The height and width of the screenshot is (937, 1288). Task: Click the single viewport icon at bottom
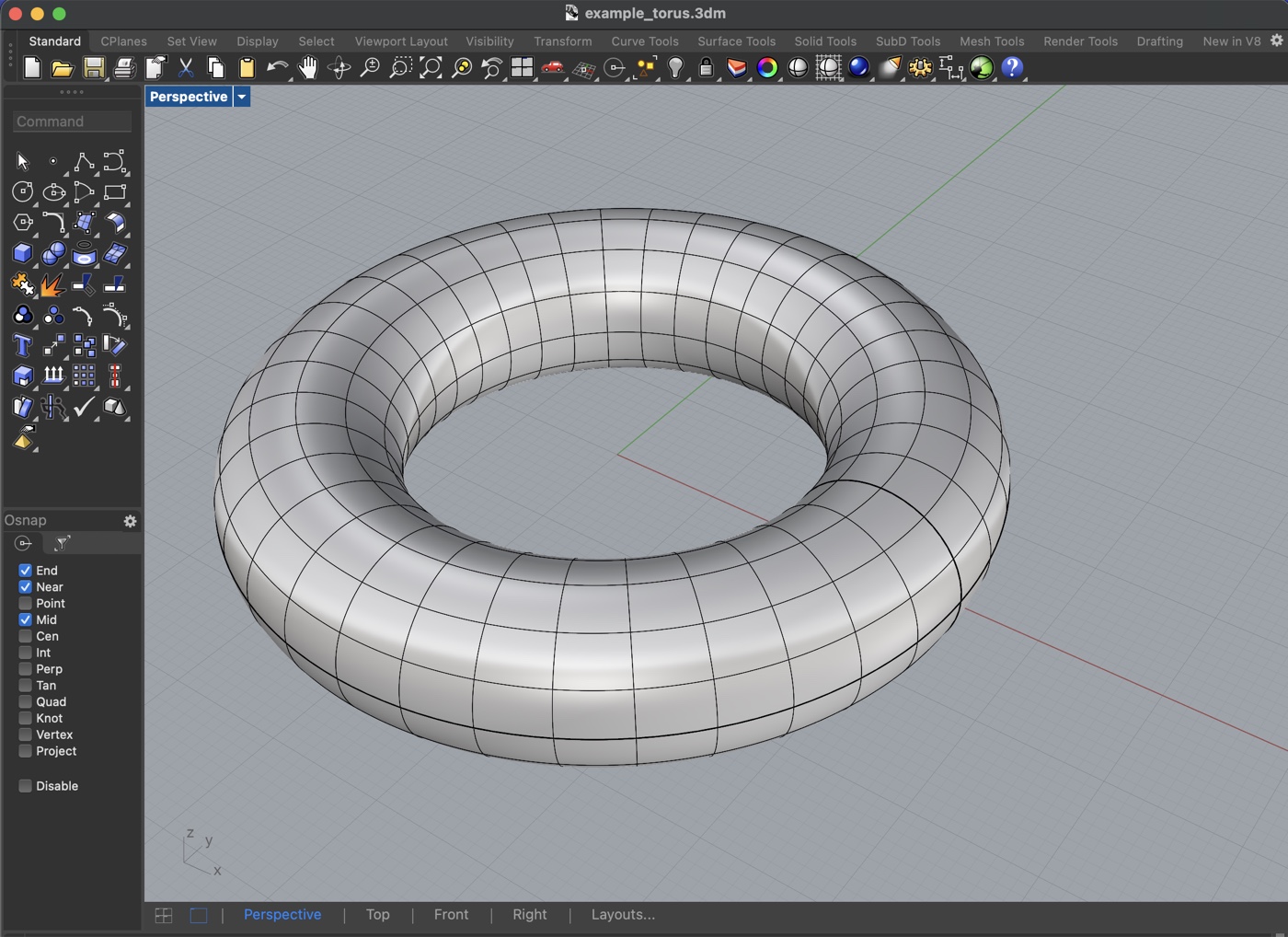point(199,915)
